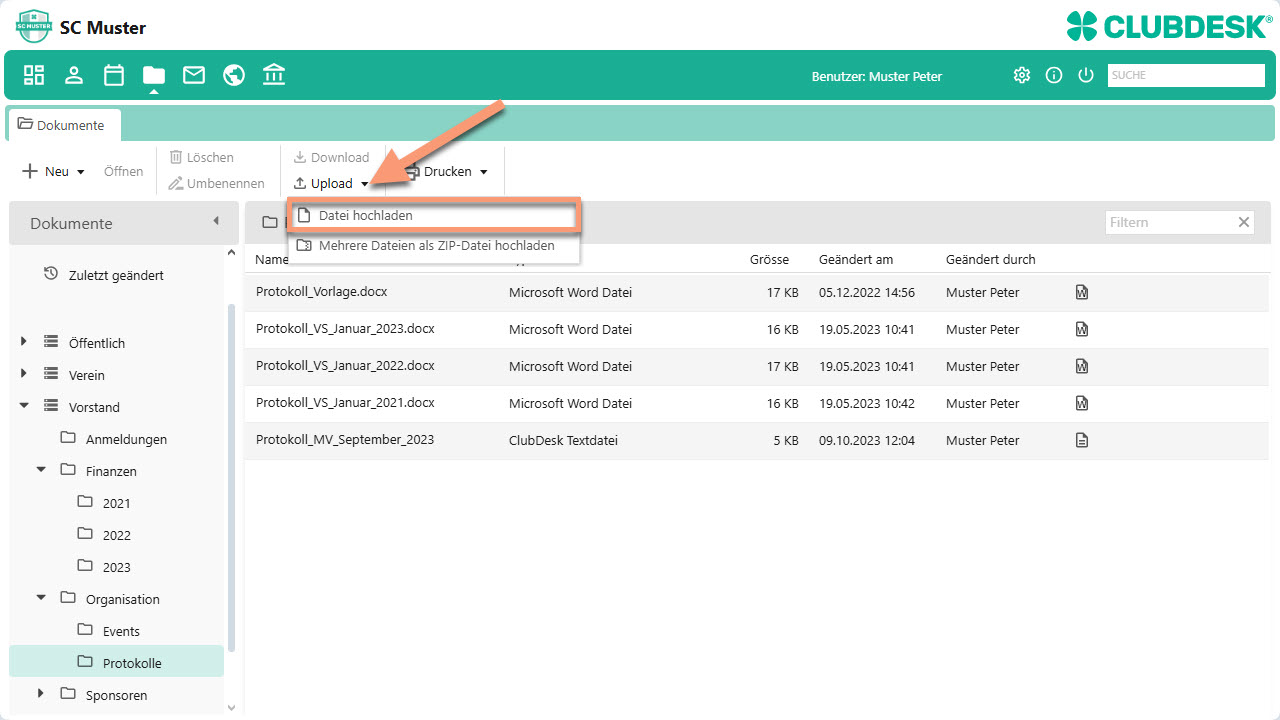
Task: Expand the Sponsoren folder node
Action: click(x=41, y=694)
